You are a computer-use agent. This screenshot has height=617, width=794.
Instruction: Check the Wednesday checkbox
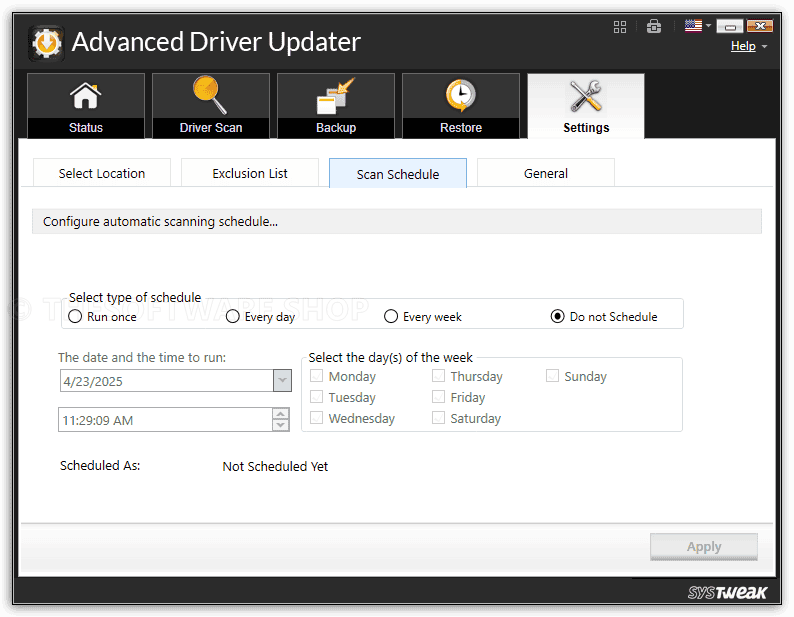tap(316, 418)
